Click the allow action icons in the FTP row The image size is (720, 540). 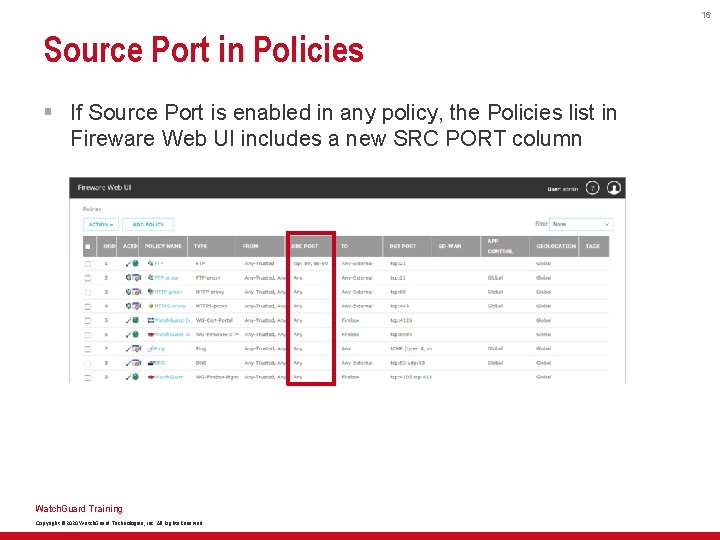(132, 264)
